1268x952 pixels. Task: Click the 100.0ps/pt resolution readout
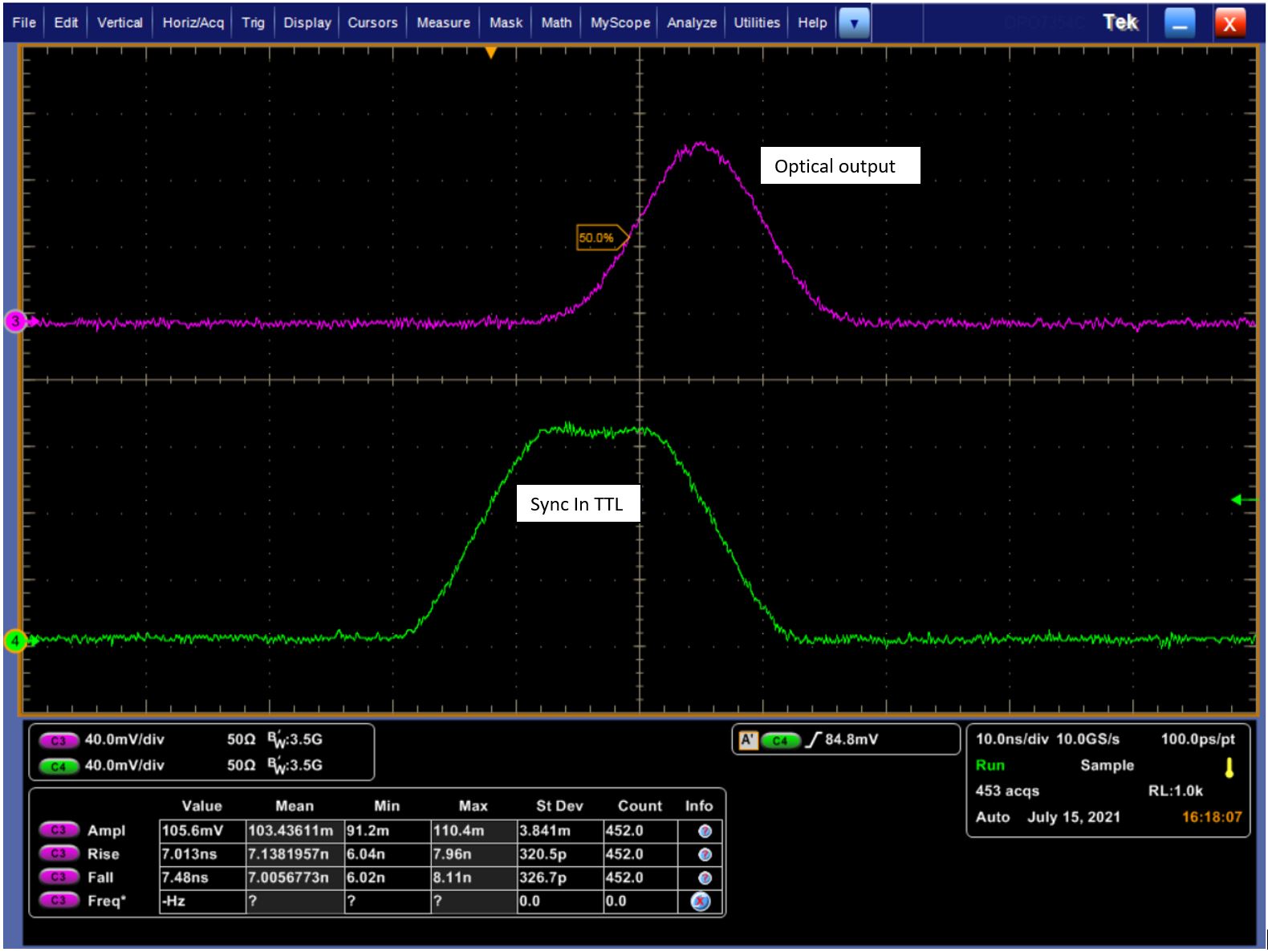[x=1197, y=738]
